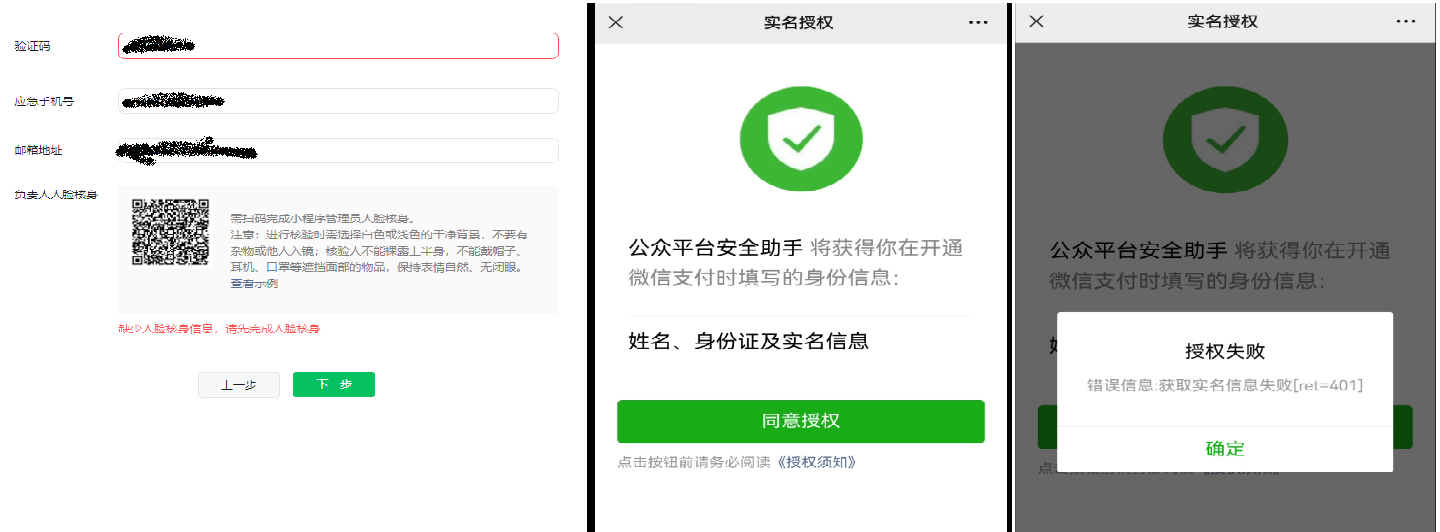This screenshot has width=1440, height=532.
Task: Focus the 邮箱地址 input field
Action: coord(338,151)
